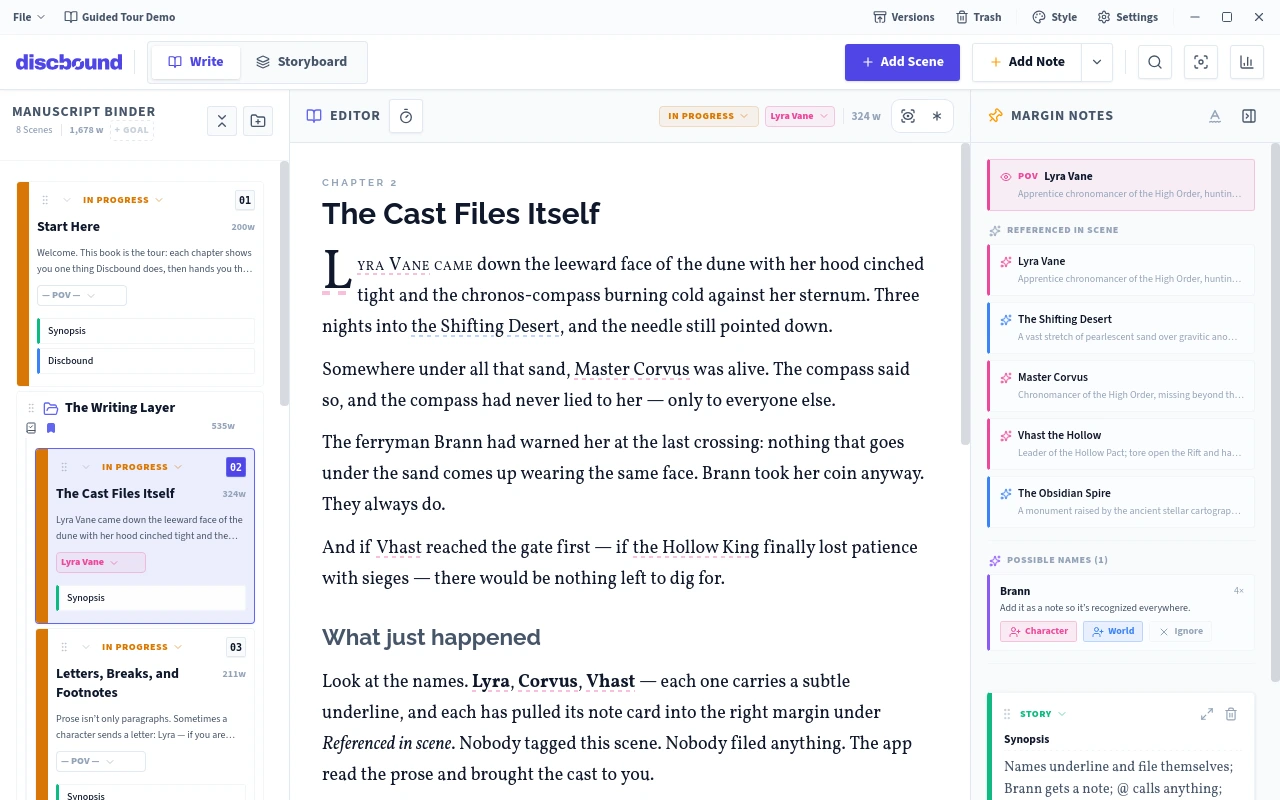
Task: Click The Cast Files Itself editor title
Action: (x=460, y=213)
